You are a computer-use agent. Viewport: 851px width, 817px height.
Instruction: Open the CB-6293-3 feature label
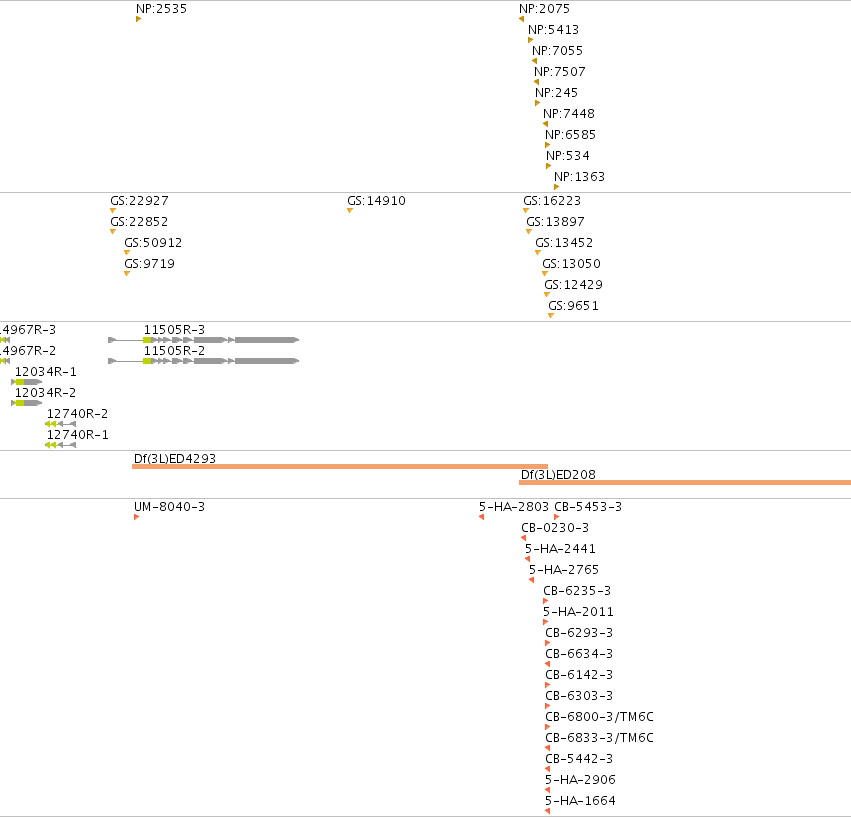pos(579,633)
